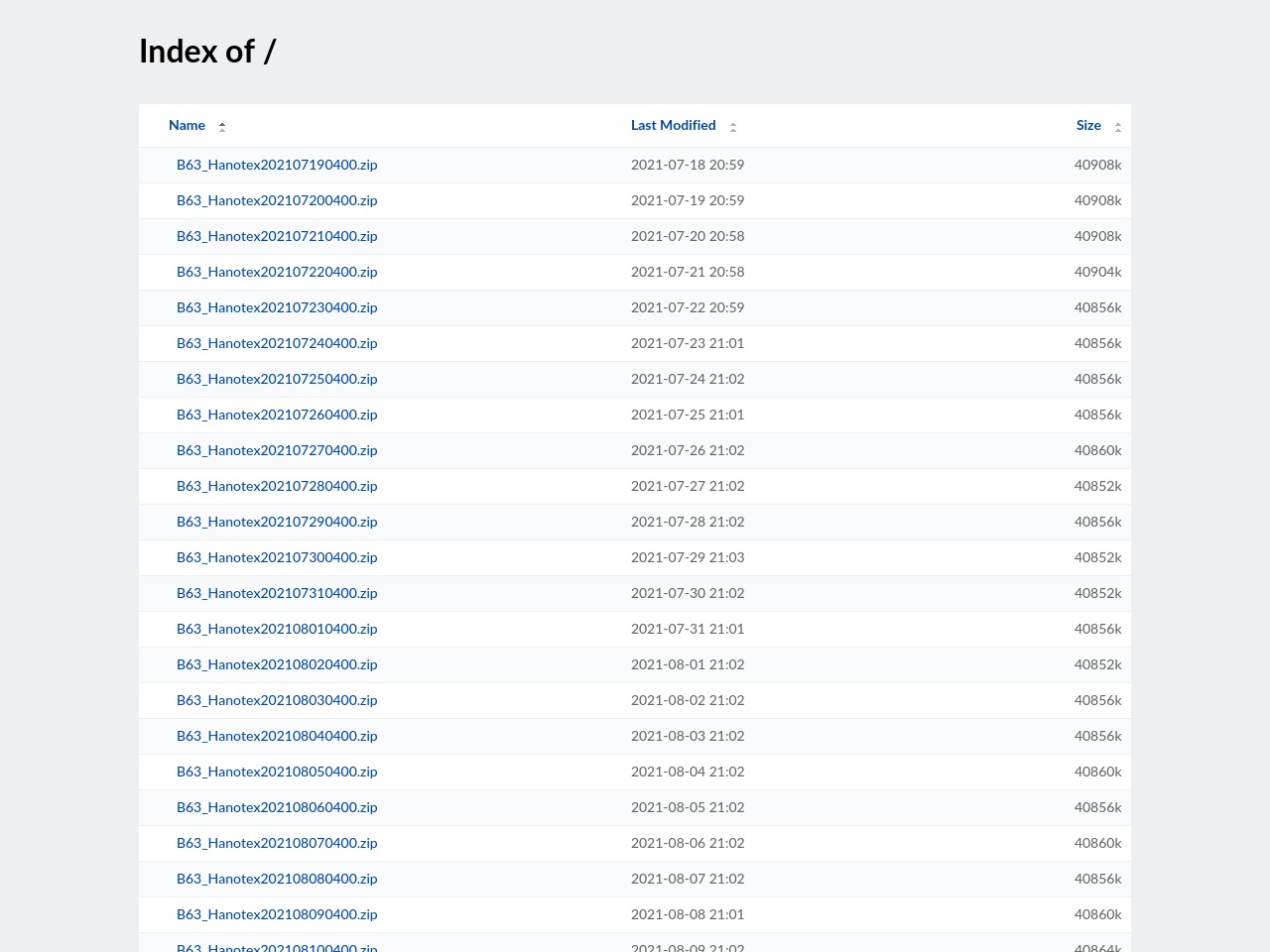
Task: Choose B63_Hanotex202108090400.zip in the listing
Action: 277,914
